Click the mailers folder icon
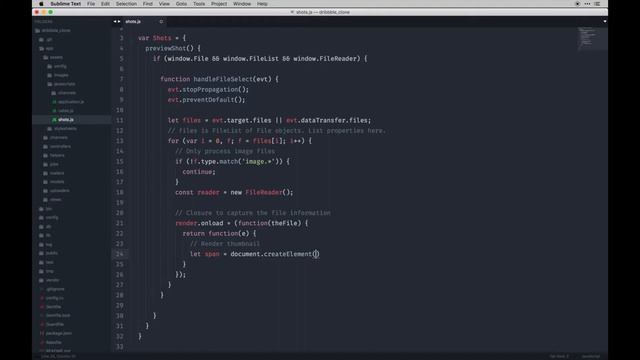This screenshot has width=640, height=360. pos(45,173)
